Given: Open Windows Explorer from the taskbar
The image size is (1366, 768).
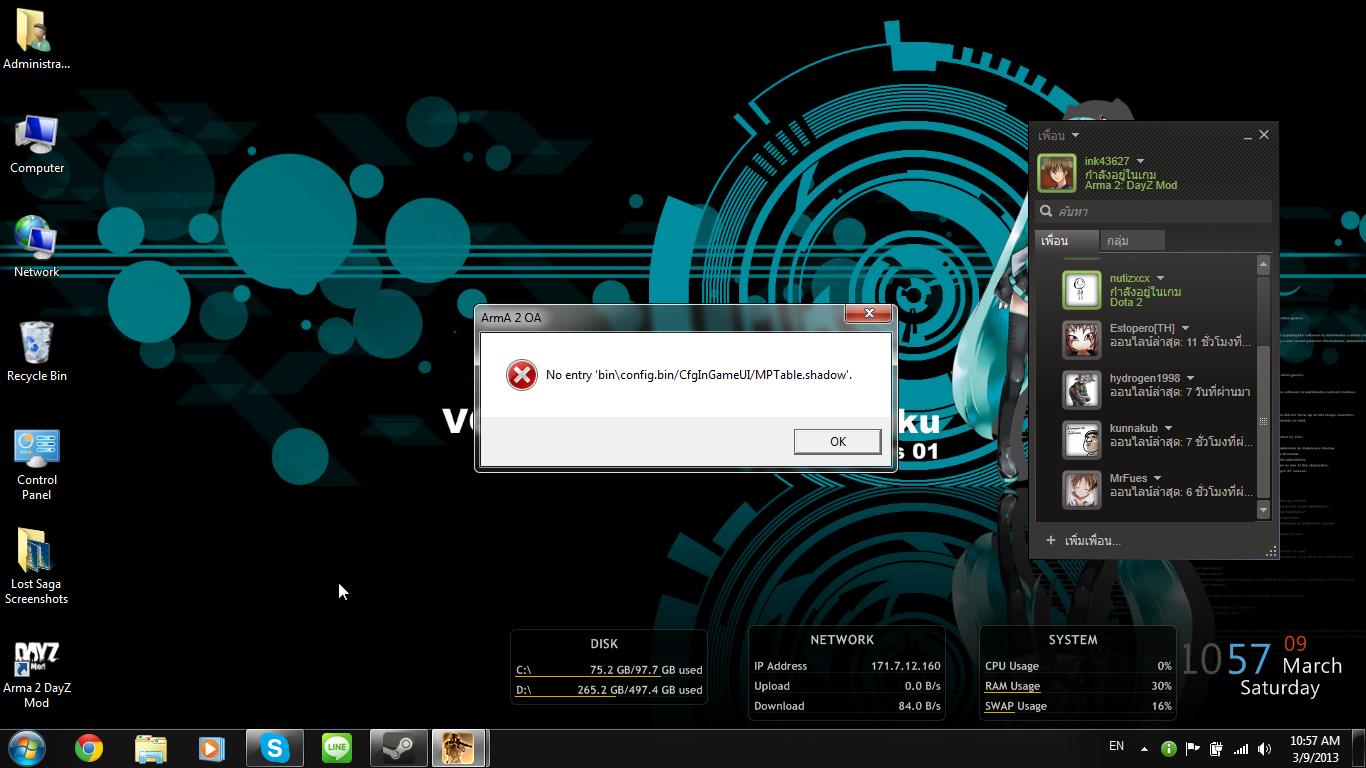Looking at the screenshot, I should tap(151, 748).
